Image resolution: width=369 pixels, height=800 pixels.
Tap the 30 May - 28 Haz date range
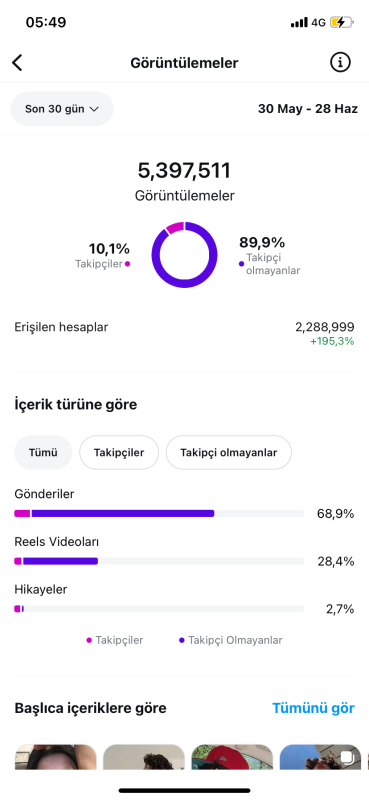pos(308,109)
